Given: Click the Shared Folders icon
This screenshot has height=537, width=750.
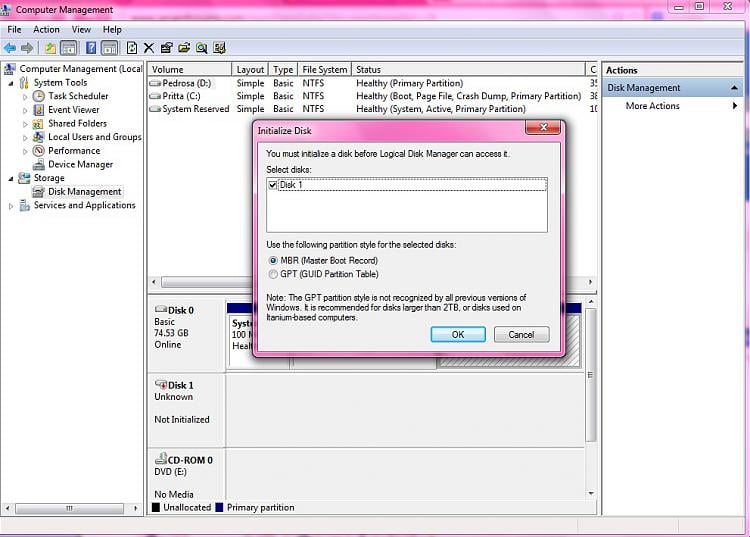Looking at the screenshot, I should pos(38,124).
